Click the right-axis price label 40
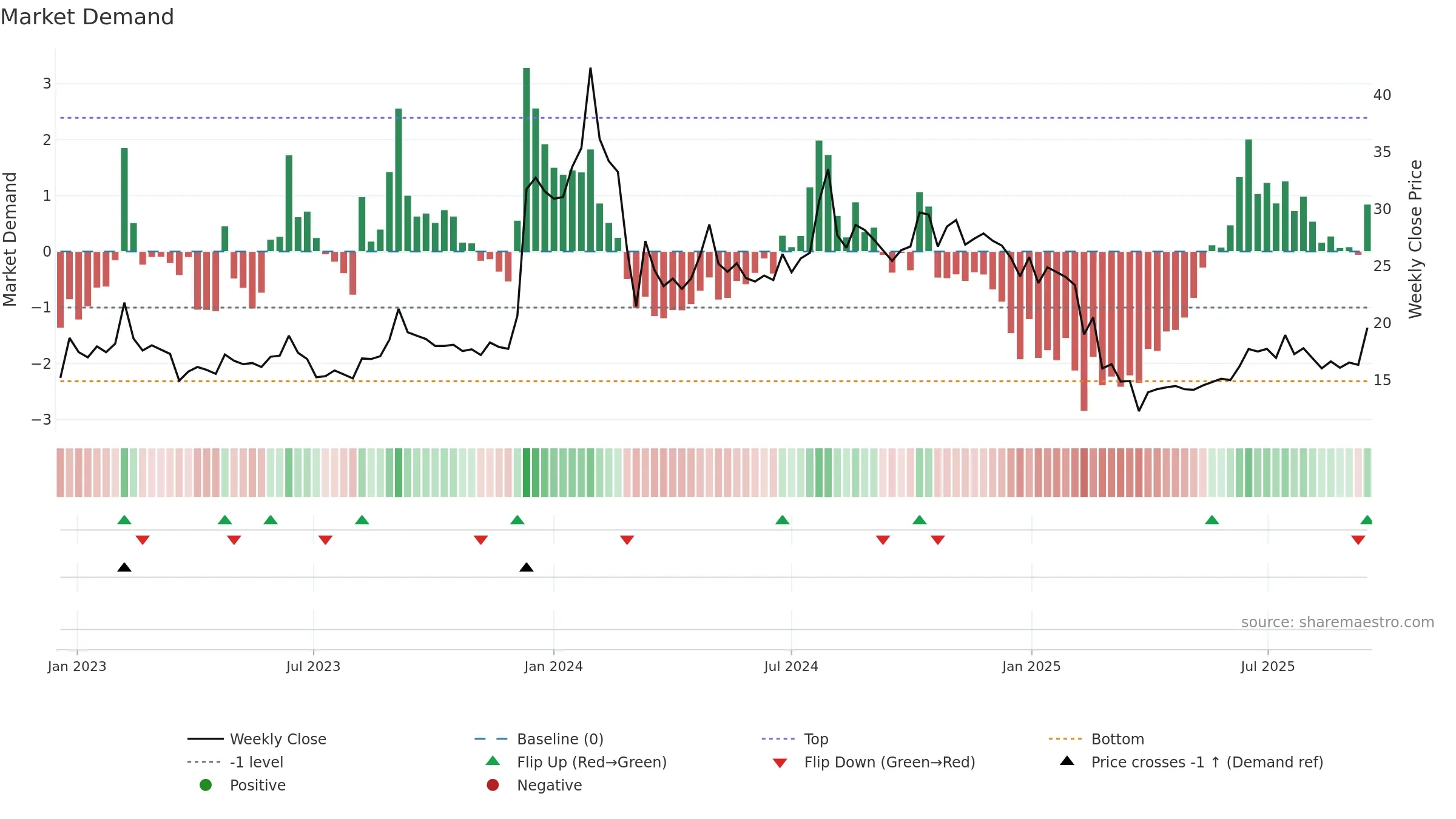 pyautogui.click(x=1383, y=95)
